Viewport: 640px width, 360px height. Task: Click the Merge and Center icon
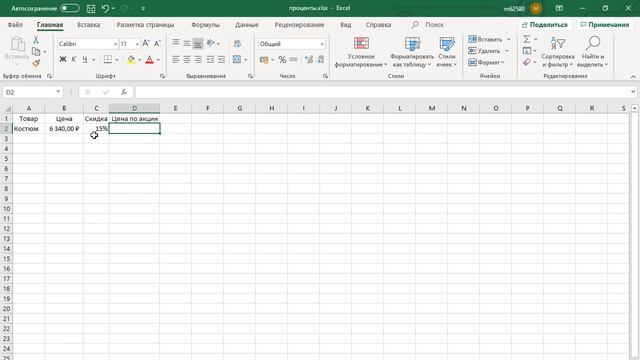click(x=237, y=60)
